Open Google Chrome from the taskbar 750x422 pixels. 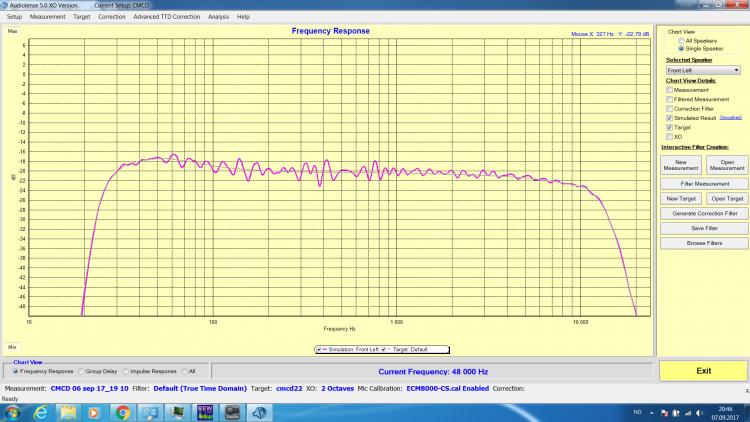[122, 411]
